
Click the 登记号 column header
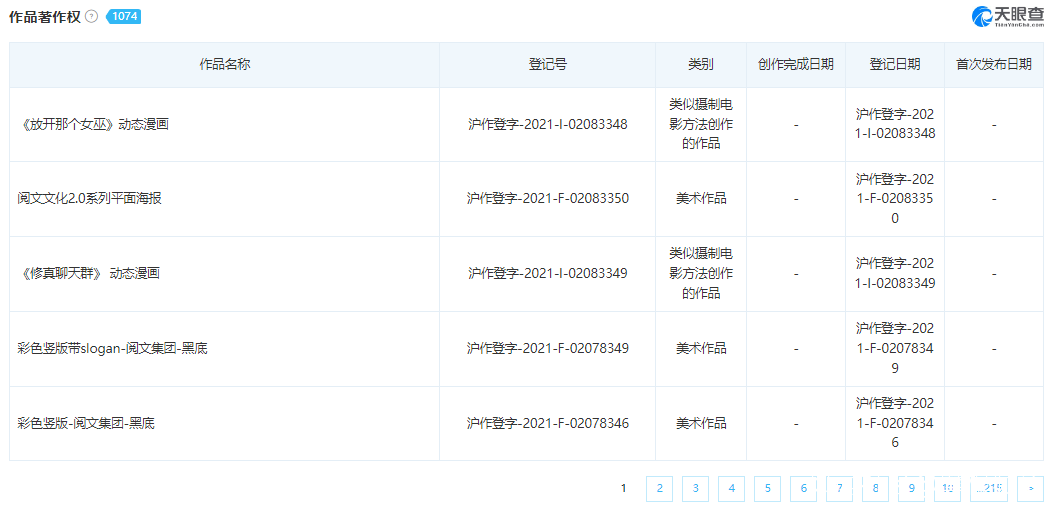[x=548, y=64]
